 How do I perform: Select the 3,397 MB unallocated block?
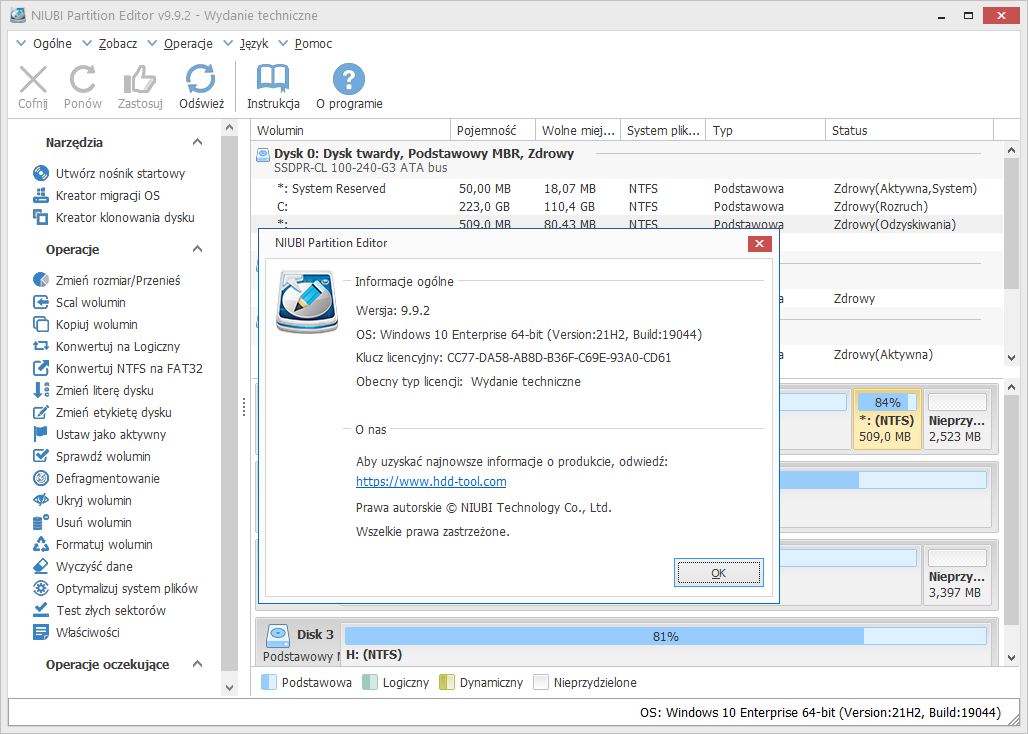[x=957, y=576]
